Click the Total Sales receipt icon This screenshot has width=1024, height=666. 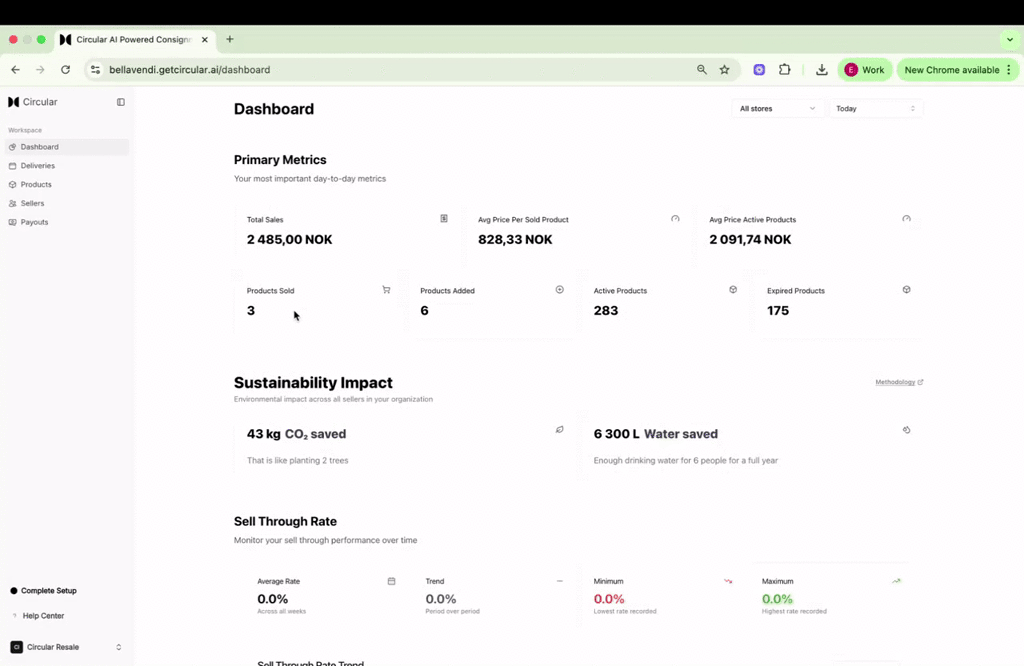click(x=444, y=219)
